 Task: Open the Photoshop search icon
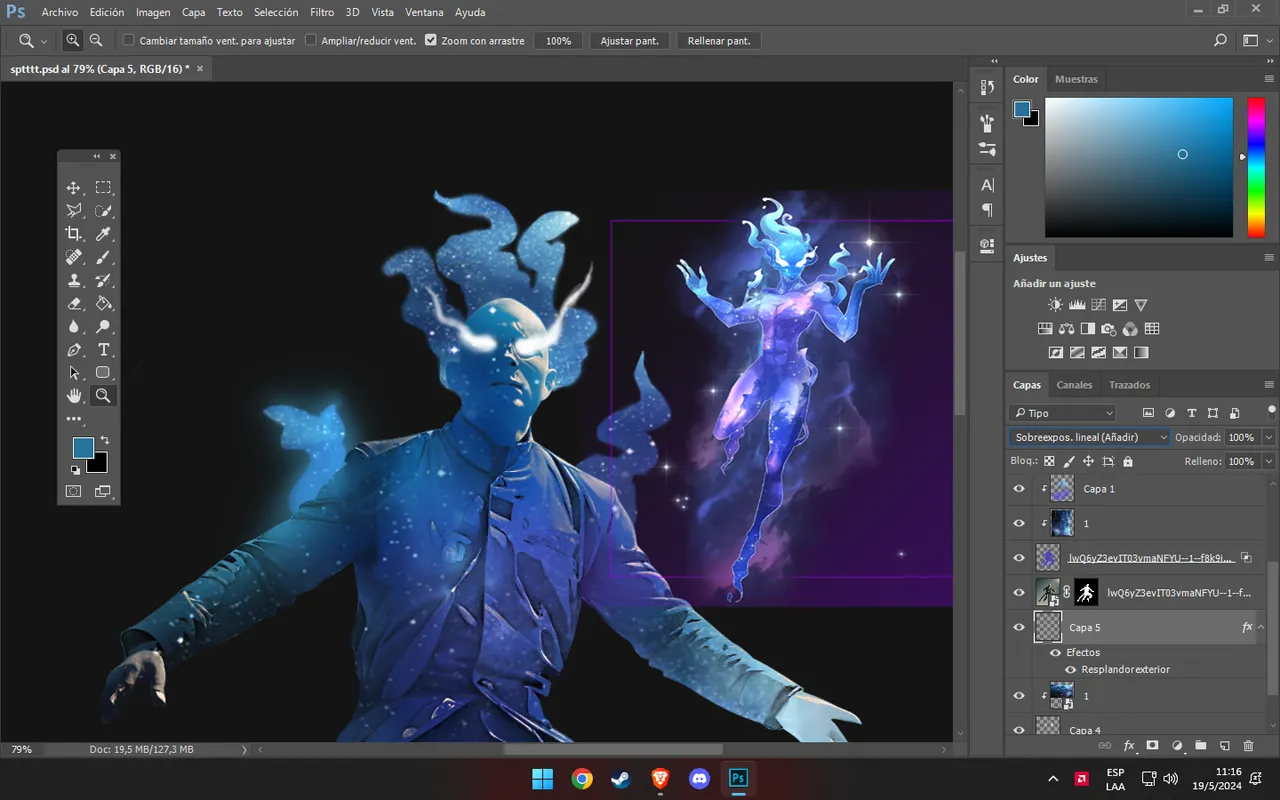[x=1220, y=41]
